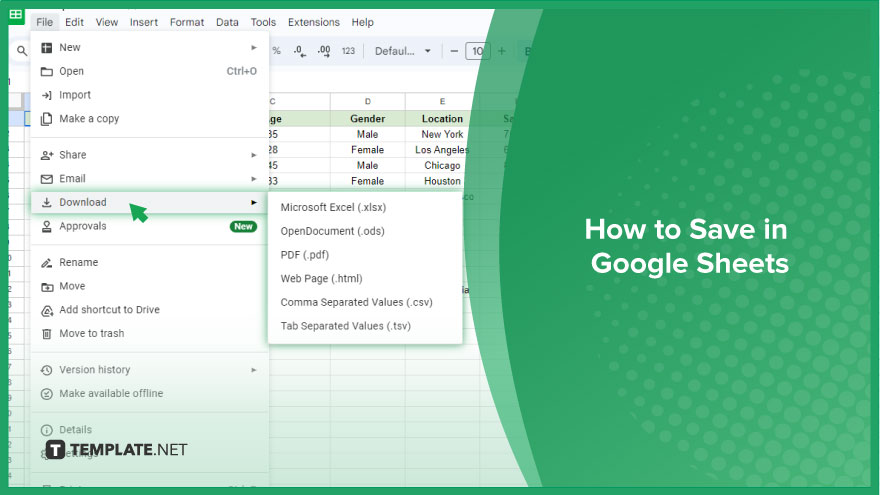Expand the New submenu arrow
The image size is (880, 495).
[x=254, y=48]
